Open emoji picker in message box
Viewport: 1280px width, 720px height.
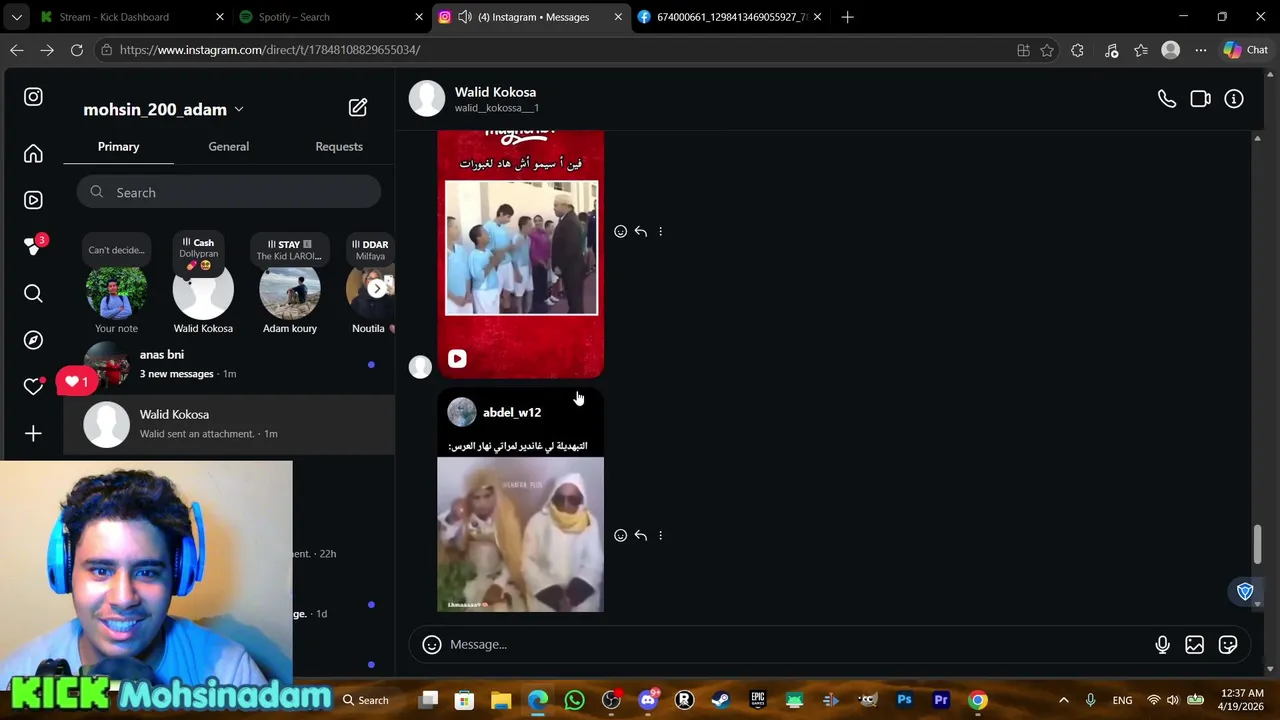click(x=432, y=645)
